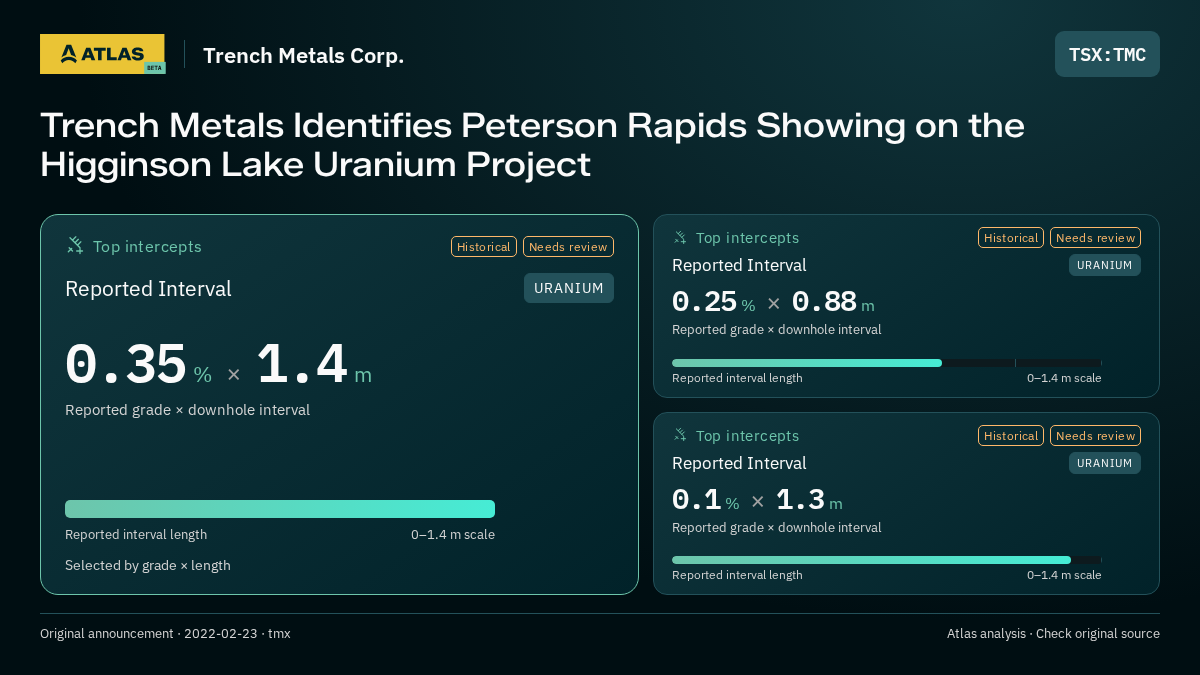Click 'Selected by grade × length' note

[x=148, y=565]
